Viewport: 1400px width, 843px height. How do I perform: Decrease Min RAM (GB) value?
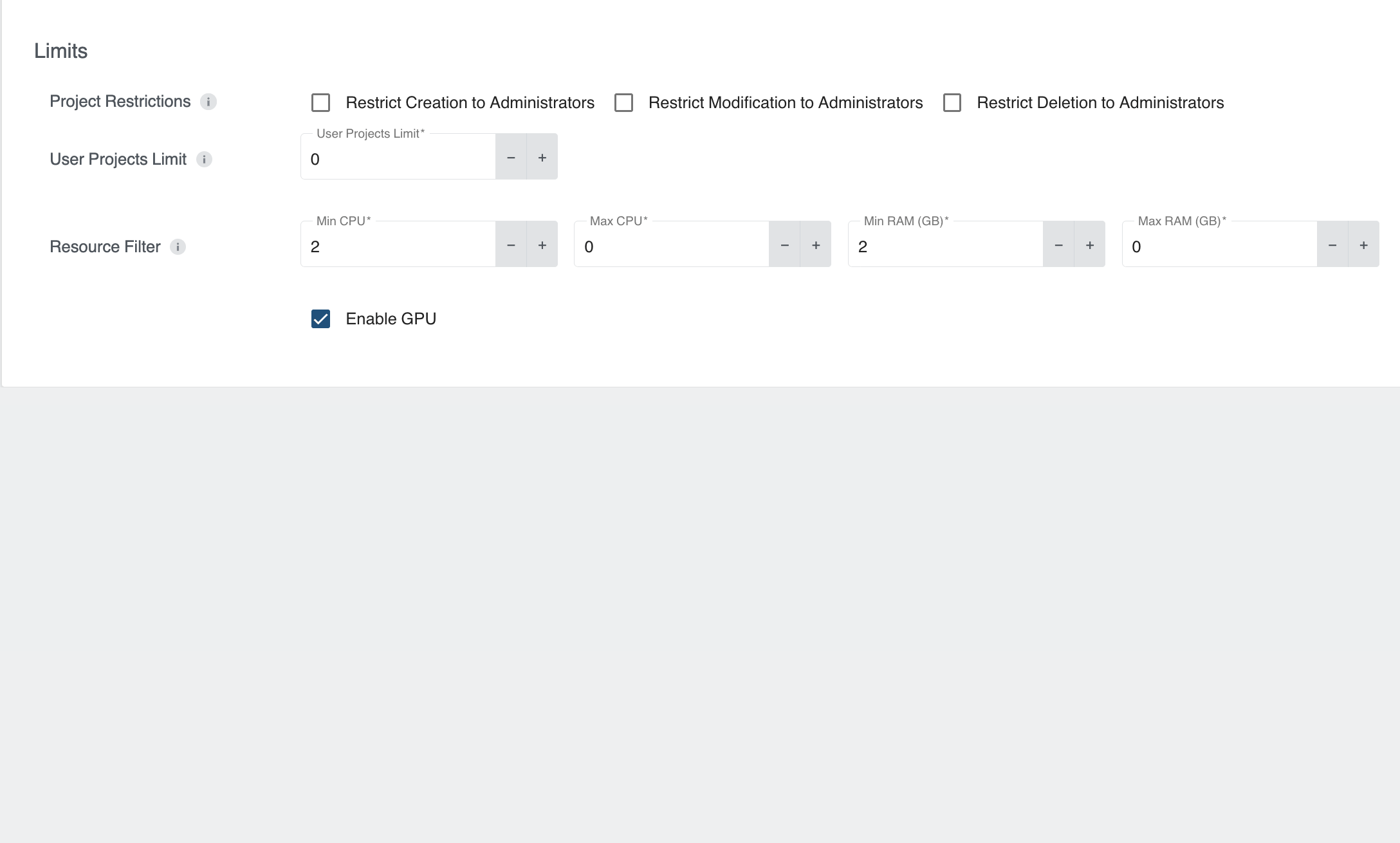pyautogui.click(x=1058, y=245)
